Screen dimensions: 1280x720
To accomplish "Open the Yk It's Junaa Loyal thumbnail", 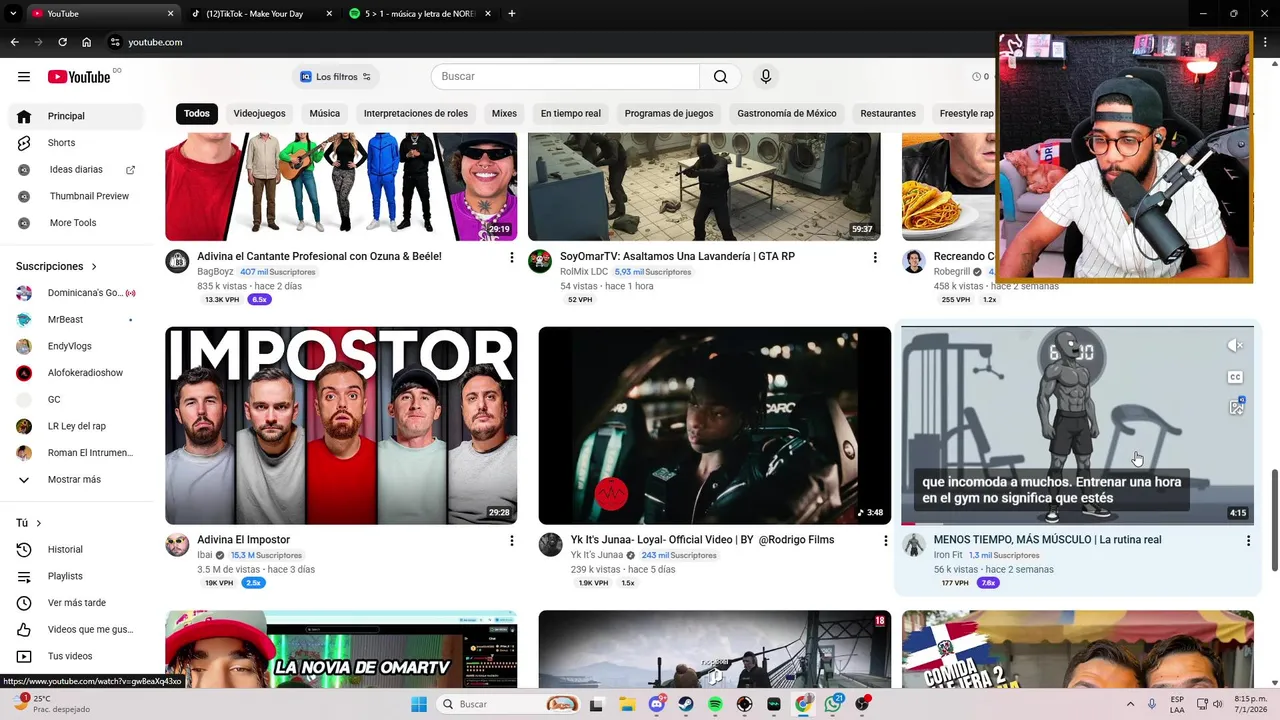I will coord(714,425).
